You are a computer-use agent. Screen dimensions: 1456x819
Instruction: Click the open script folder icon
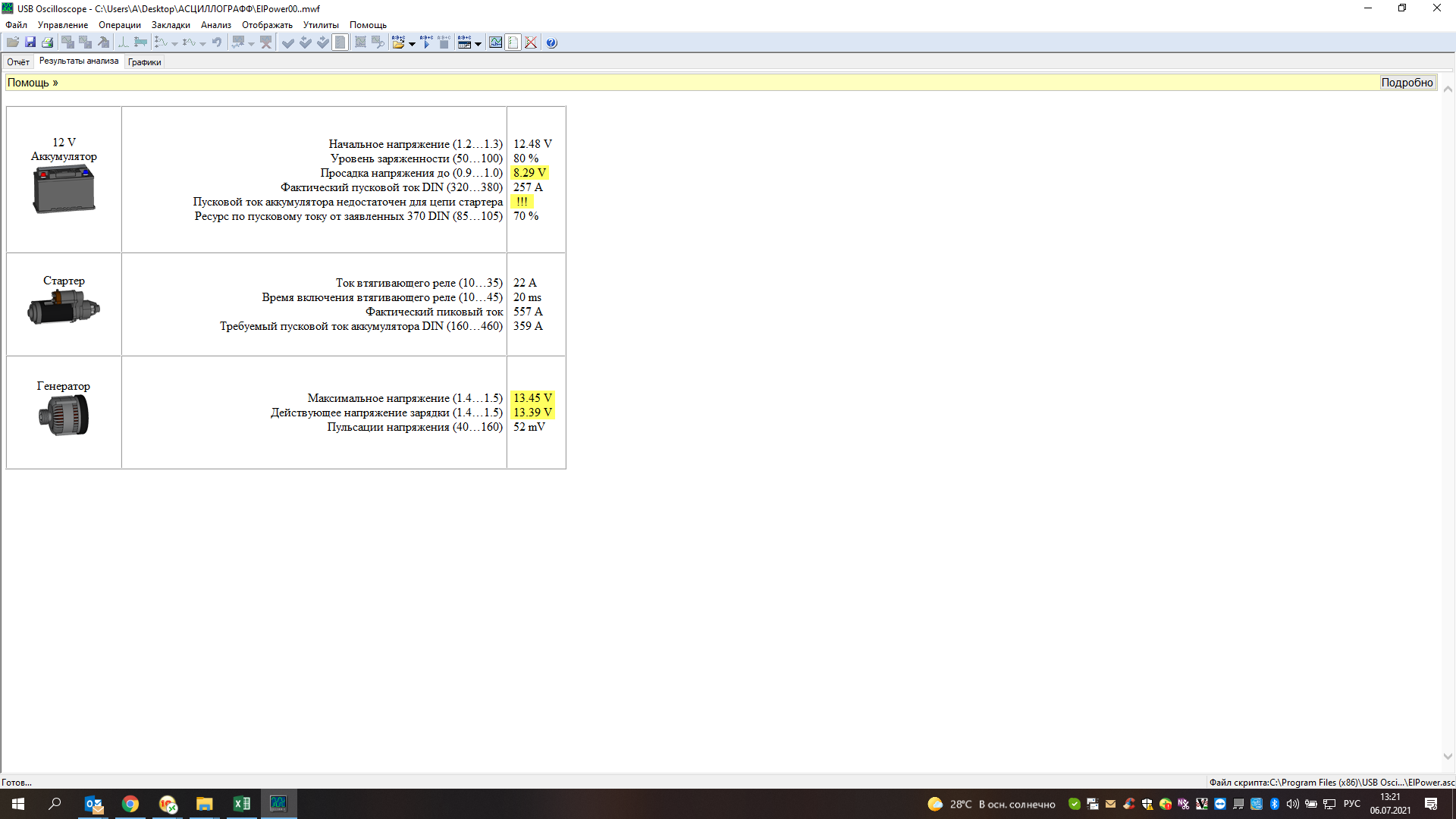(x=398, y=42)
